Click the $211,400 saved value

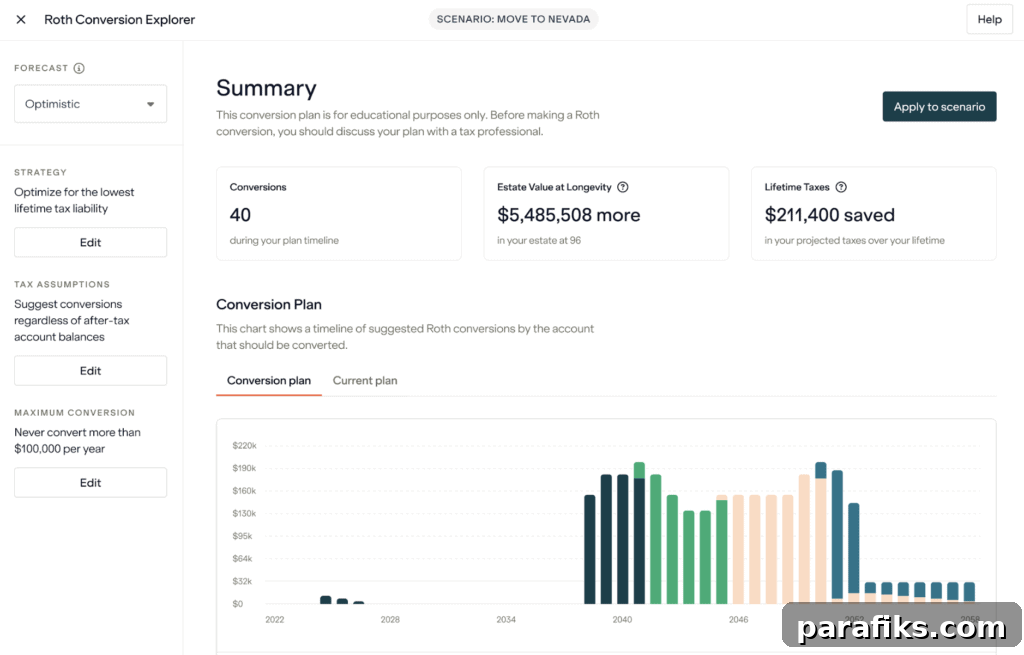pyautogui.click(x=829, y=215)
